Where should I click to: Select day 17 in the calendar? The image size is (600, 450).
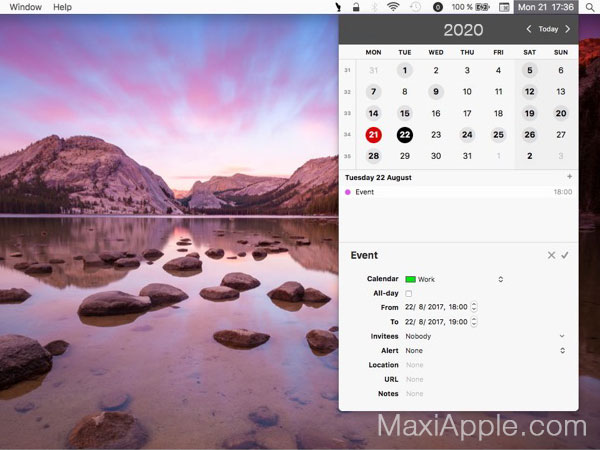point(467,113)
